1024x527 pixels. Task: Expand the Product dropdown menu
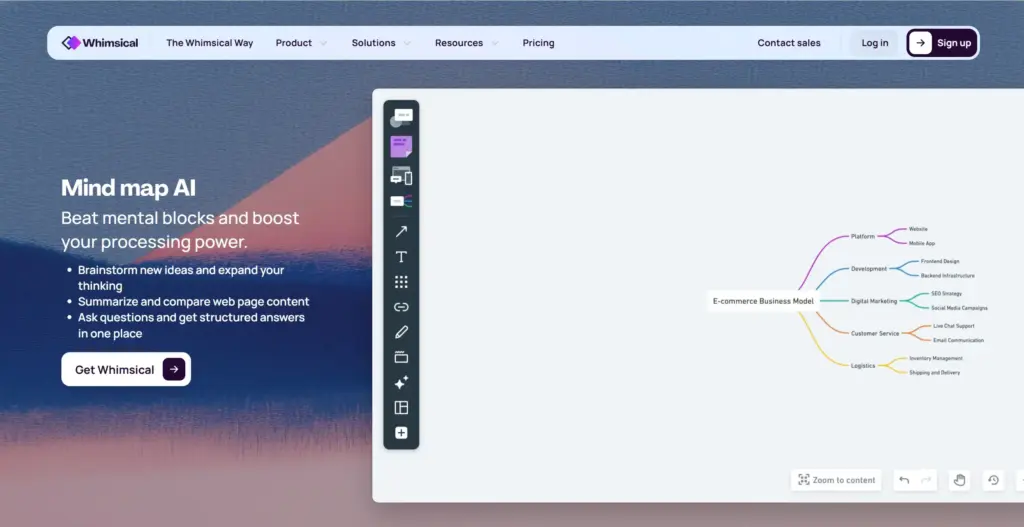(301, 43)
